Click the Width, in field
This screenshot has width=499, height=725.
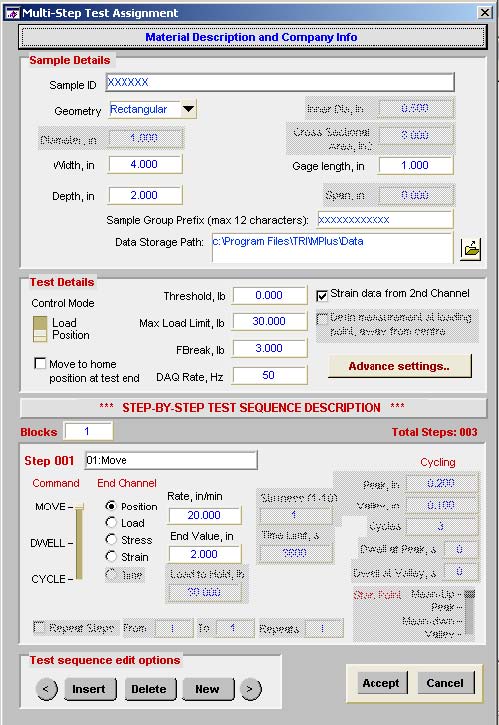(145, 165)
